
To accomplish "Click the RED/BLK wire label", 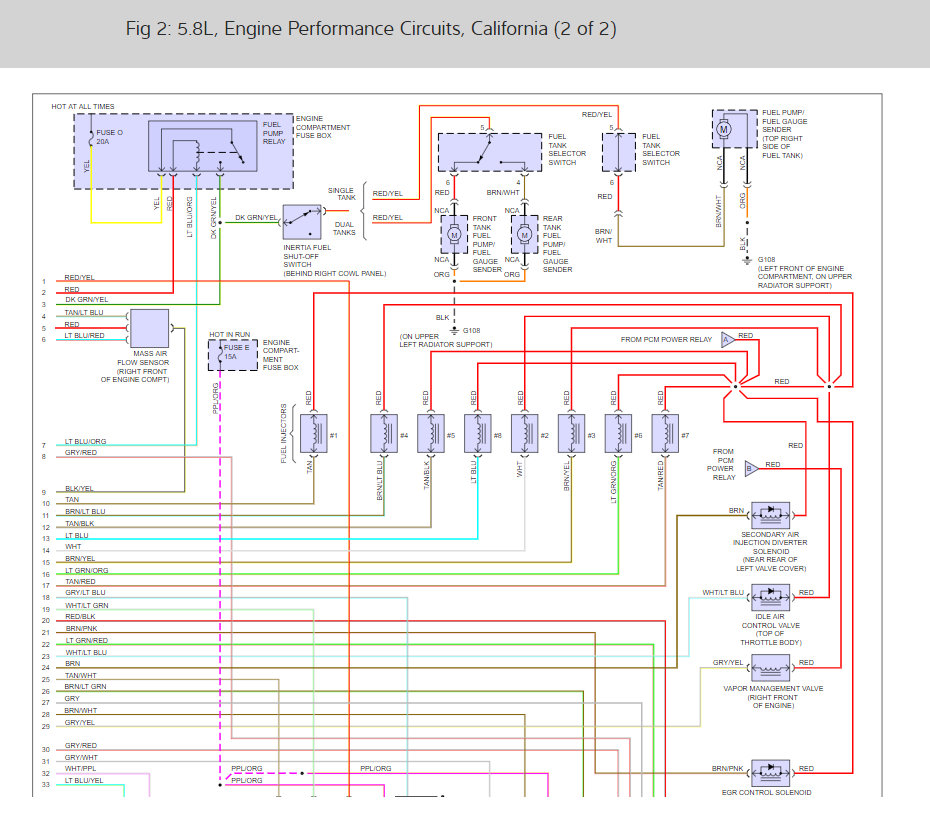I will coord(80,617).
